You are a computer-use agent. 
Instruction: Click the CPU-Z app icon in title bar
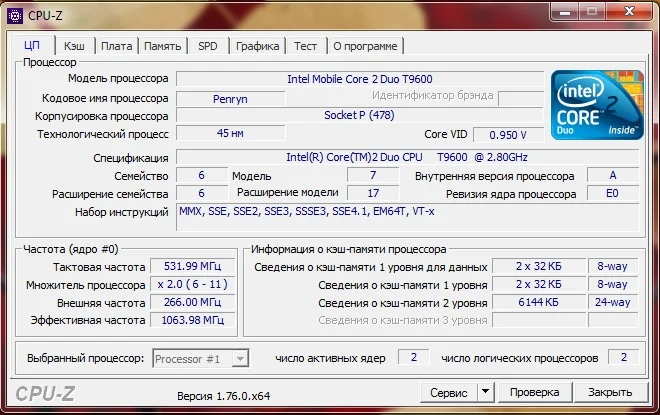(x=15, y=16)
